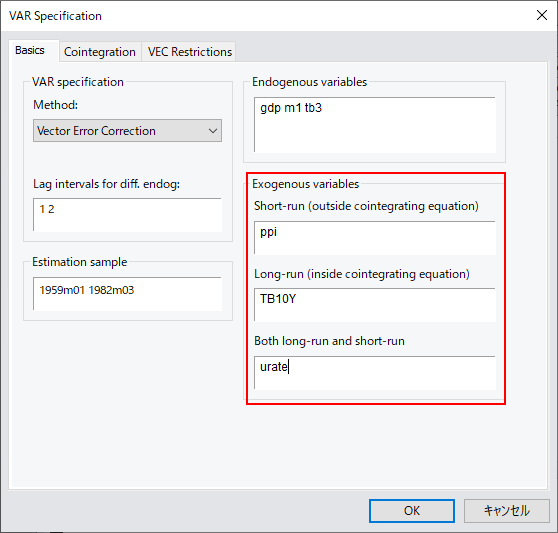This screenshot has width=558, height=533.
Task: Click the 'Exogenous variables' group label
Action: 306,184
